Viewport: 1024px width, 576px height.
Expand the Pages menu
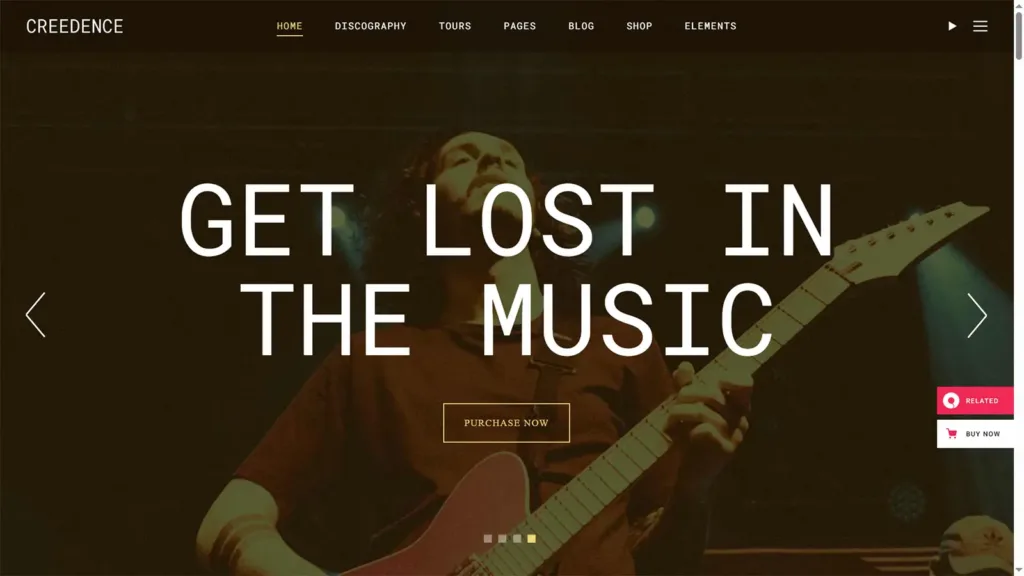(x=520, y=26)
